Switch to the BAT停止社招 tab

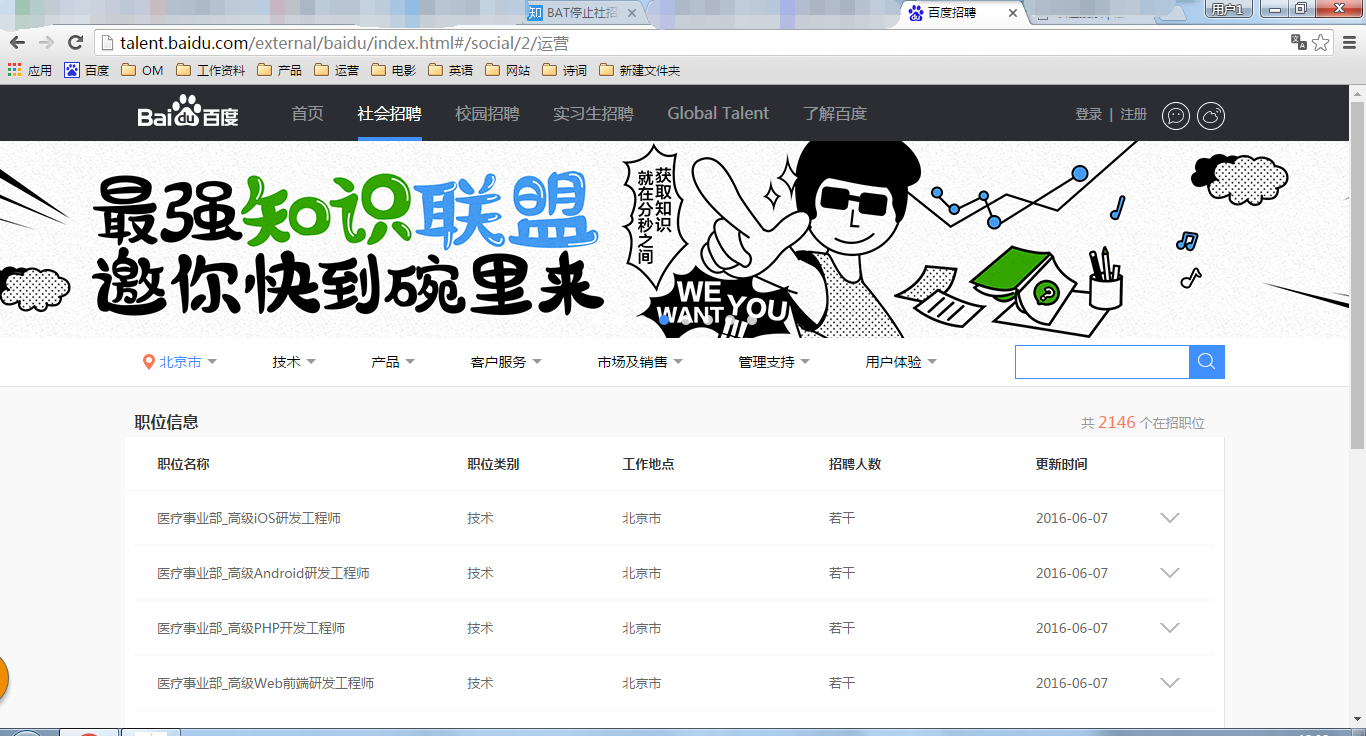(x=584, y=13)
